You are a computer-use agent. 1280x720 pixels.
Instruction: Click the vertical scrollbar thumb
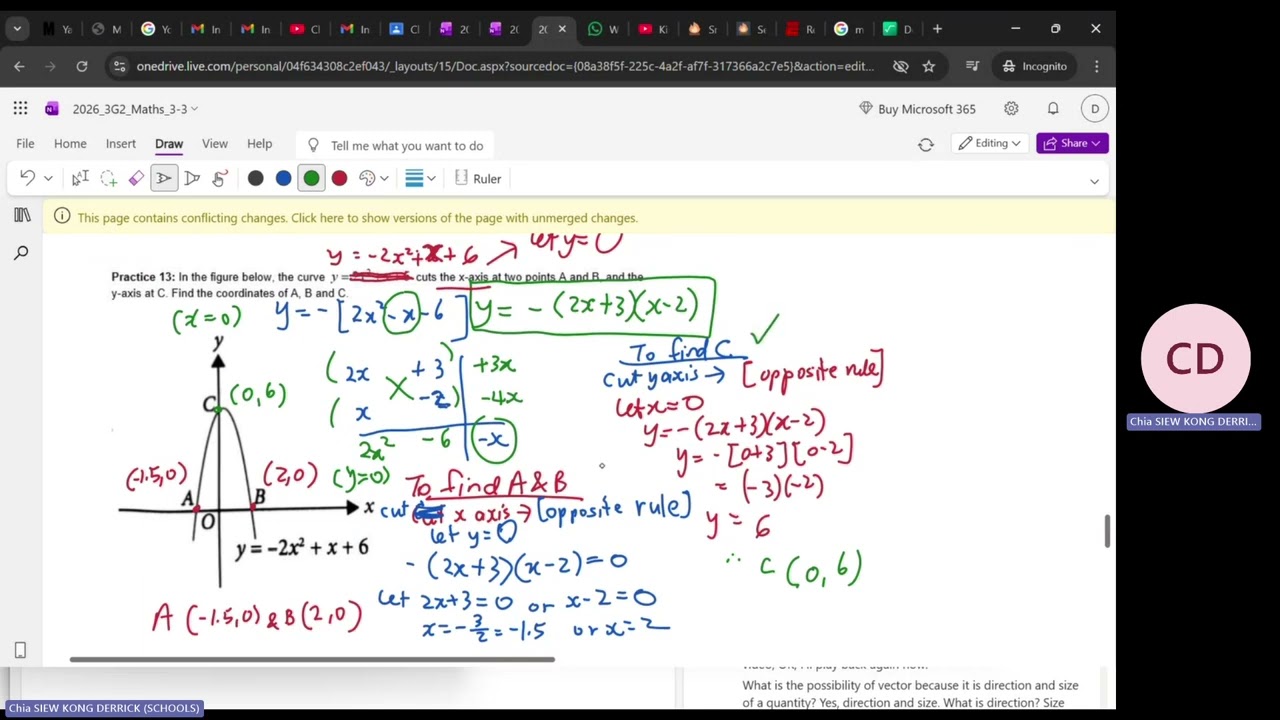1107,531
